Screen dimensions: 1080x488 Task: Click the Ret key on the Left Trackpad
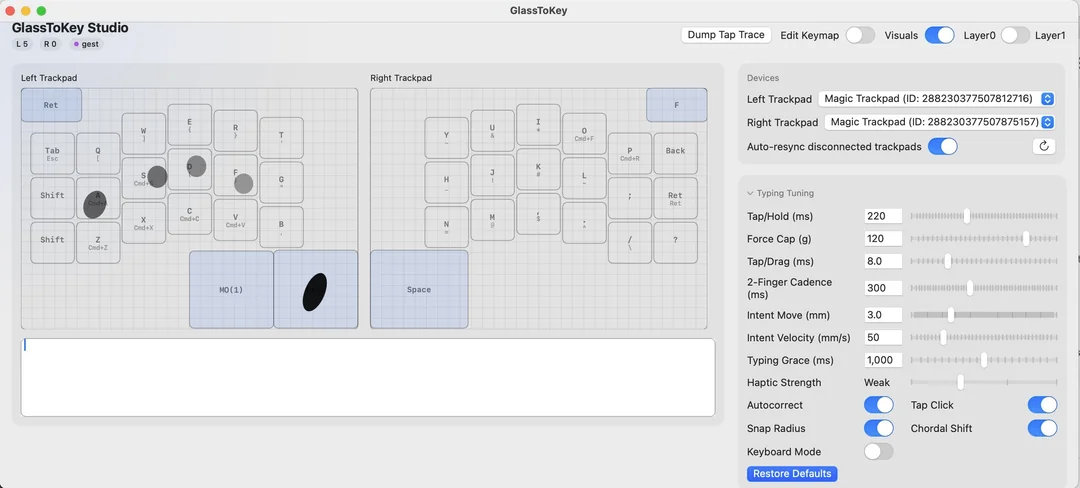(x=51, y=105)
